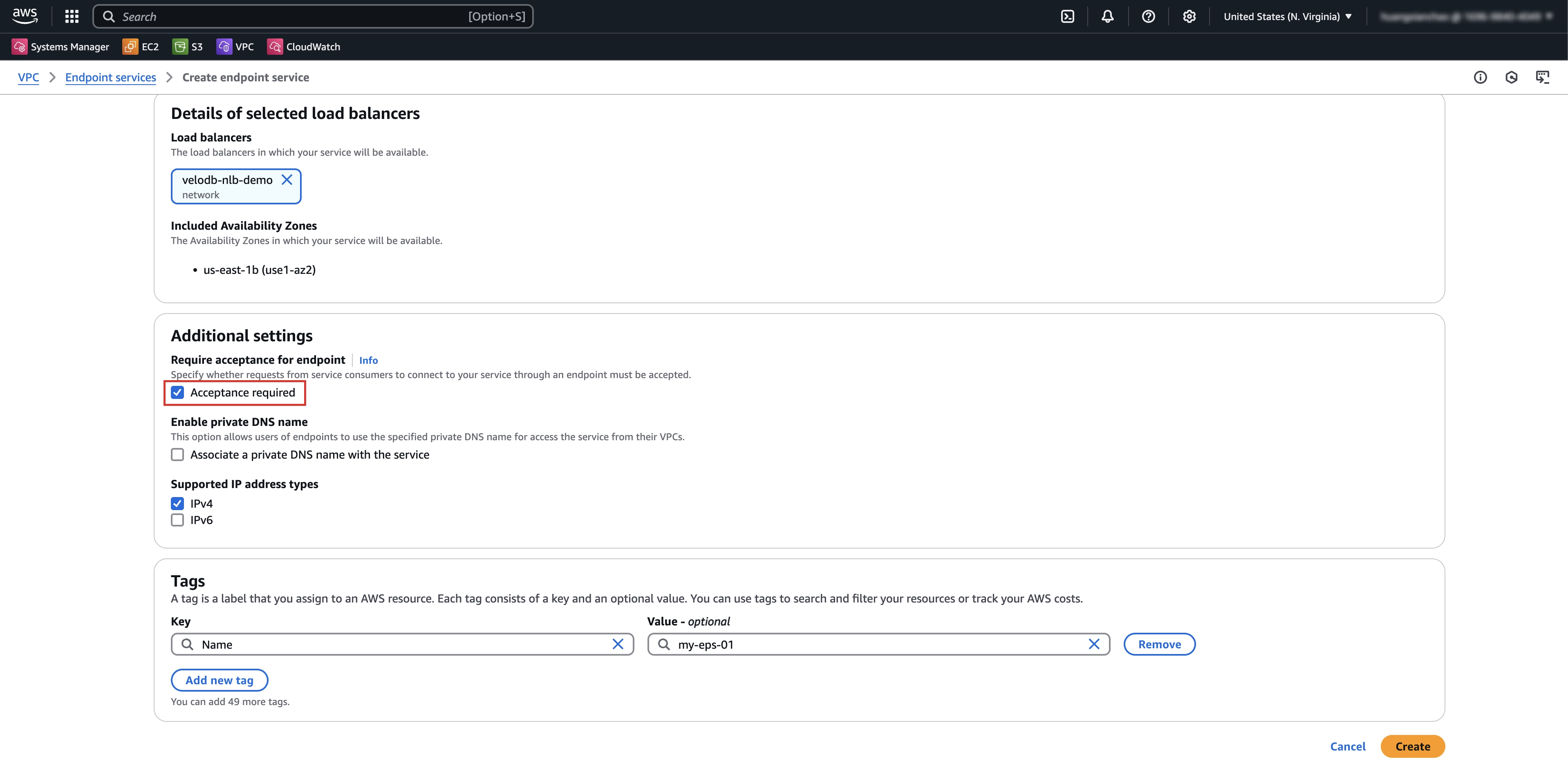Expand the feedback panel icon on breadcrumb bar

coord(1543,77)
